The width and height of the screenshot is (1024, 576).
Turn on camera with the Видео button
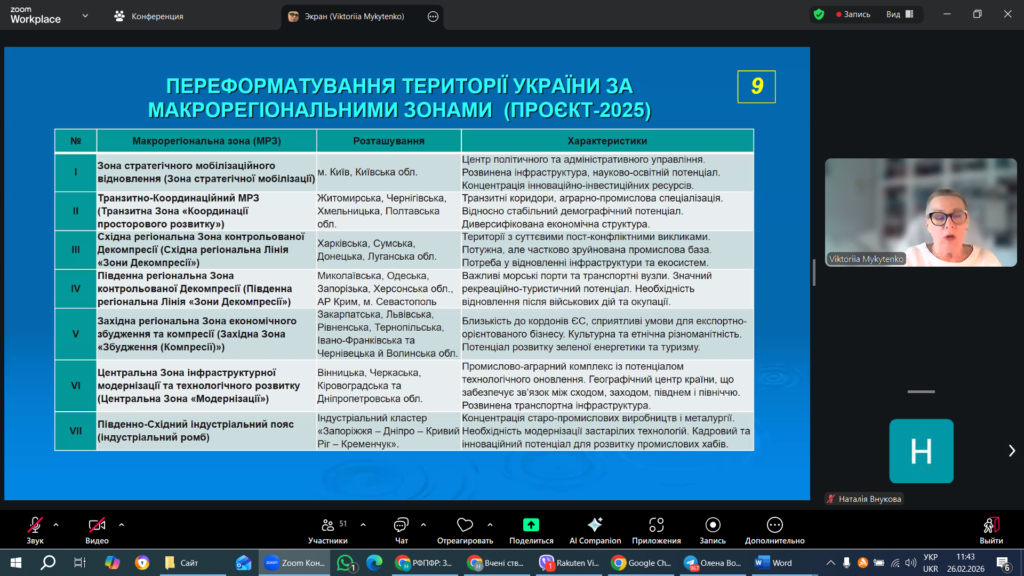tap(97, 529)
